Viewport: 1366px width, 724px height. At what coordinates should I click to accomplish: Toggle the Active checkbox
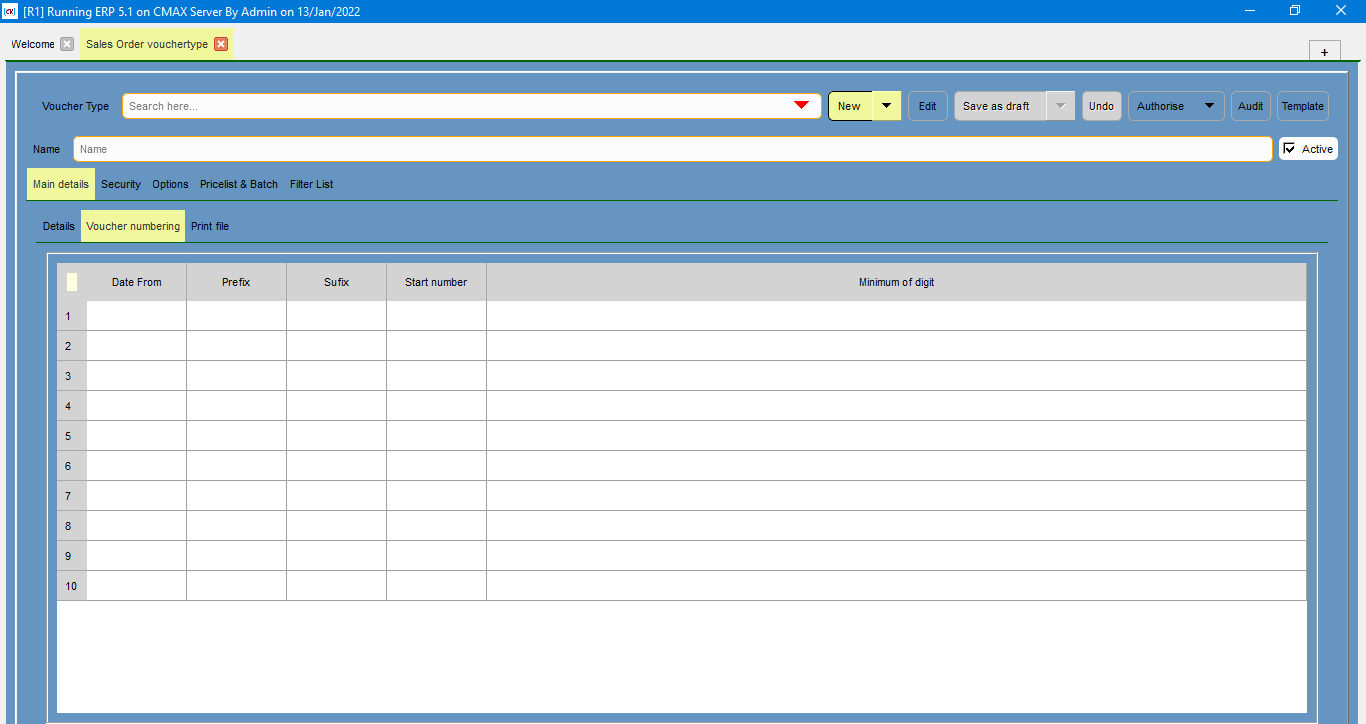[1289, 149]
